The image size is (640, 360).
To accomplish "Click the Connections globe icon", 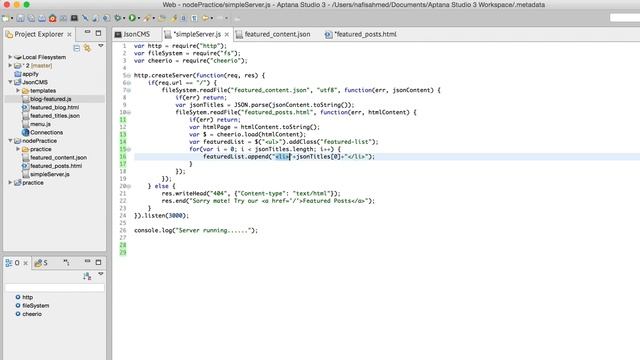I will click(x=25, y=132).
